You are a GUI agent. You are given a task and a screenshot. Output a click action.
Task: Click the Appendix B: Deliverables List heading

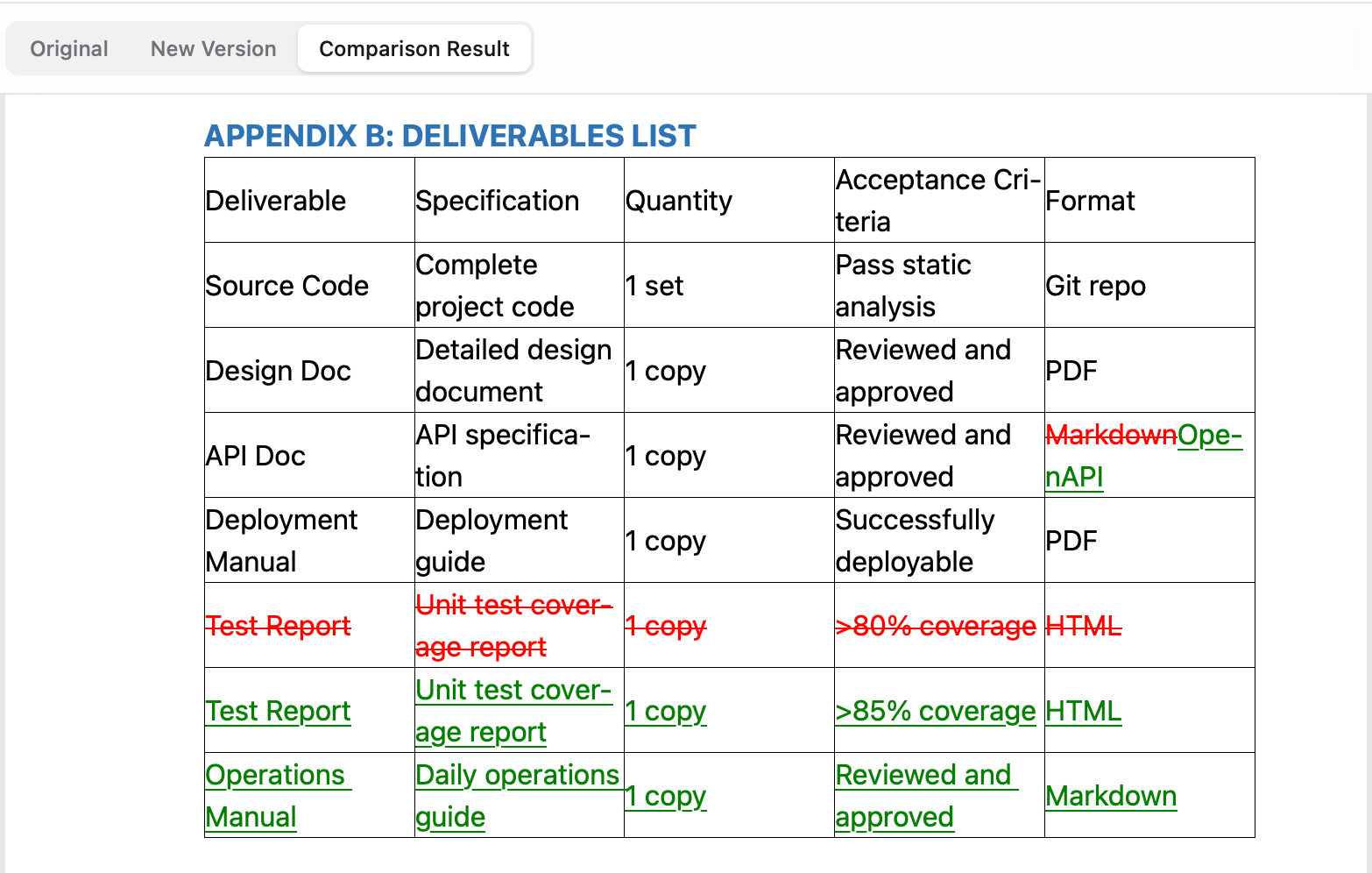click(450, 136)
